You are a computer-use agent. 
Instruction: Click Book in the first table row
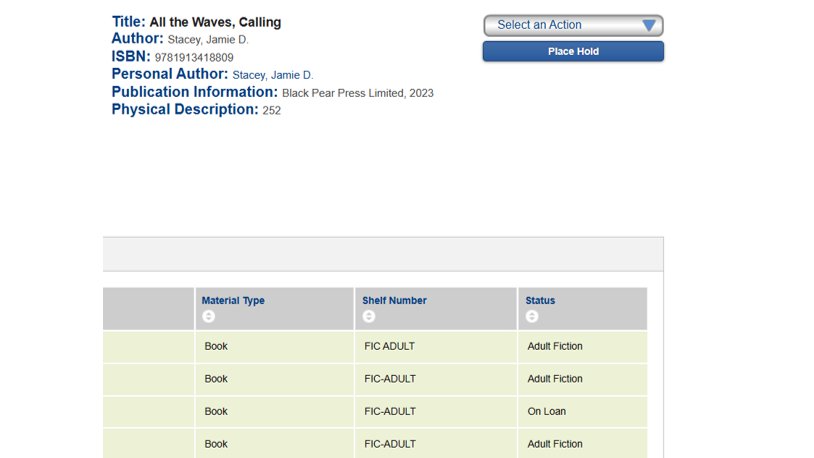click(216, 346)
